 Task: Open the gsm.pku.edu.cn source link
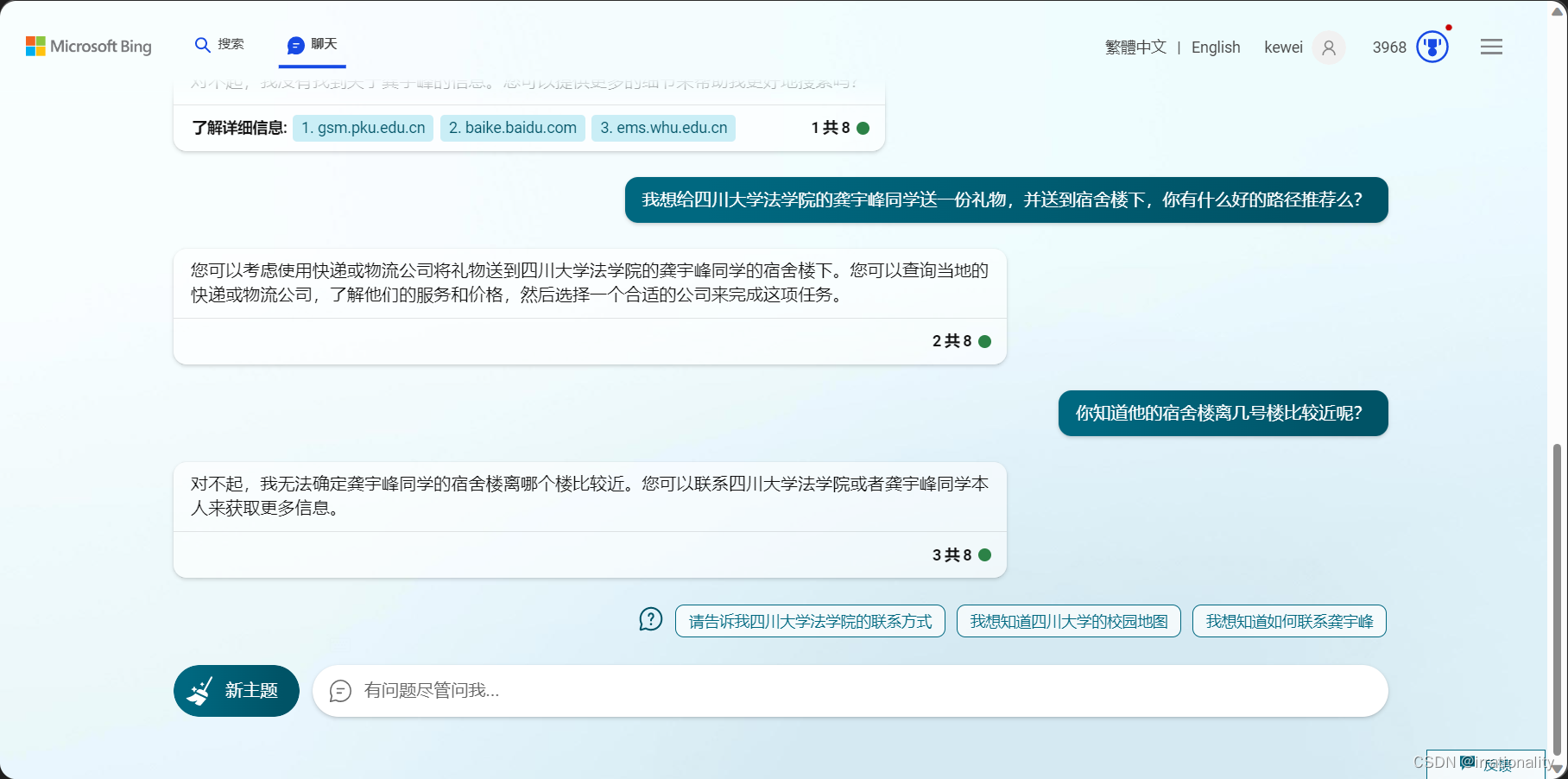[x=363, y=128]
